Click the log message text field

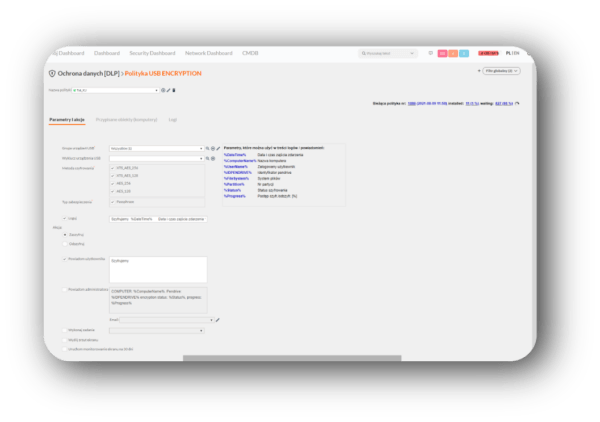158,219
